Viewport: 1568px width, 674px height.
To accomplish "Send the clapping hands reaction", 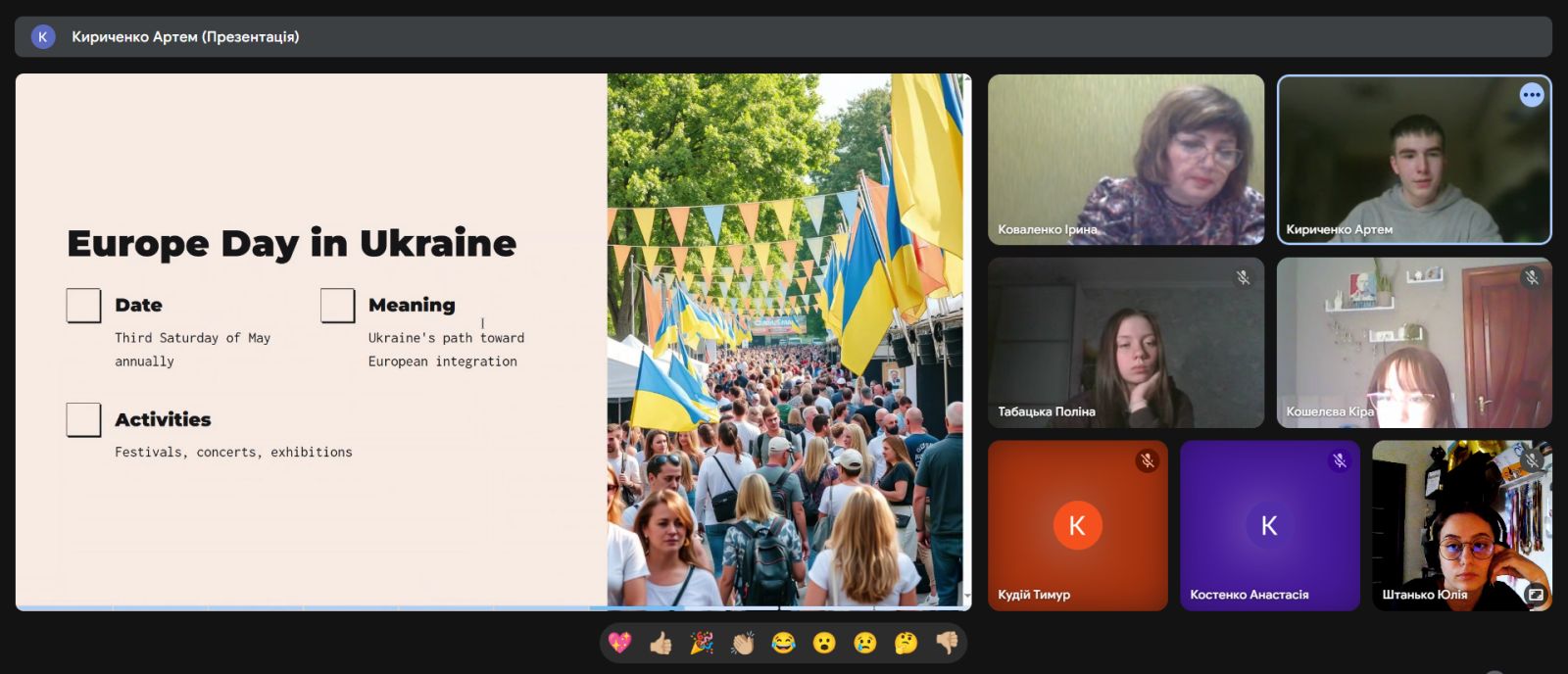I will click(743, 643).
